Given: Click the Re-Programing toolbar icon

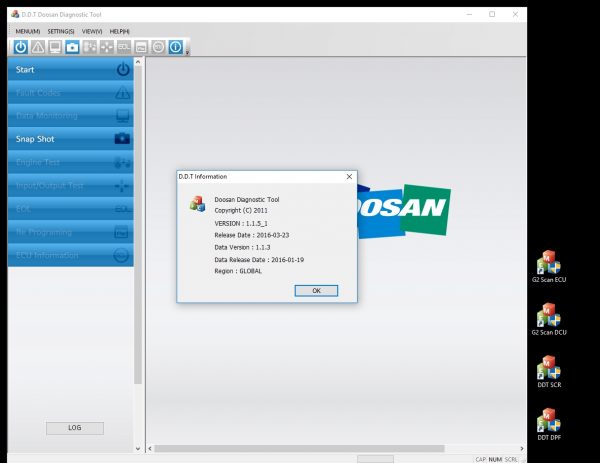Looking at the screenshot, I should click(x=141, y=47).
